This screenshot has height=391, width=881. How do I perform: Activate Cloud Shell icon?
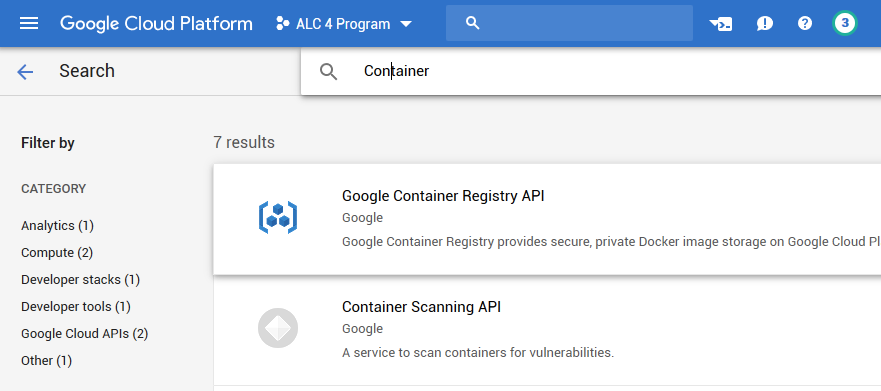[x=721, y=24]
